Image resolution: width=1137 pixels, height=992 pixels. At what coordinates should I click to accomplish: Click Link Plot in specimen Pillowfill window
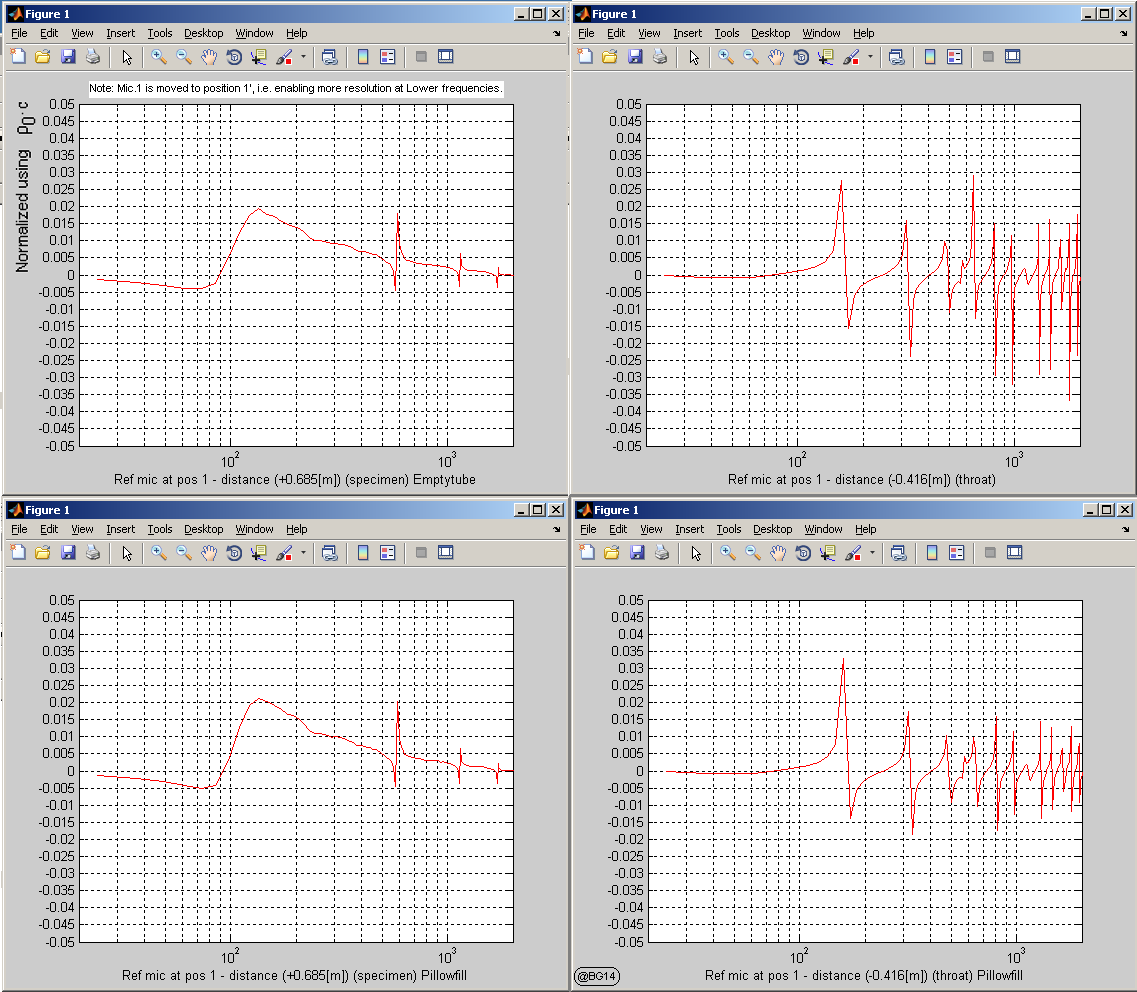[330, 553]
